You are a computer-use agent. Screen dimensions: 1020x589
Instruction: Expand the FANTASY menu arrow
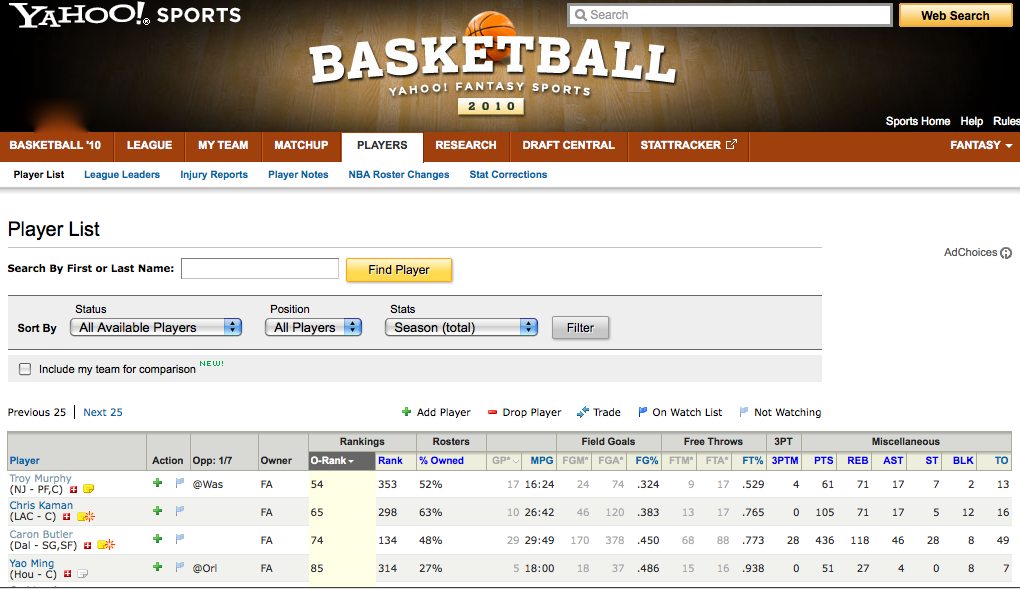(x=1009, y=146)
